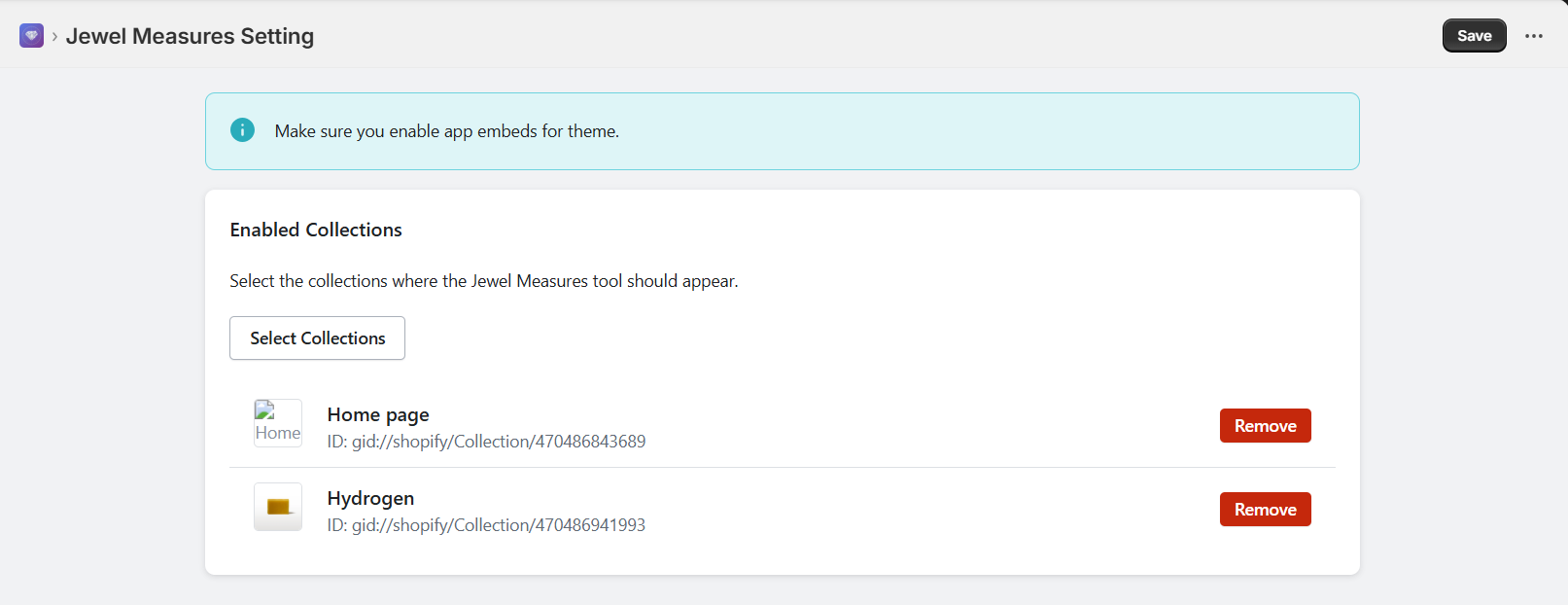Click the breadcrumb chevron beside the app icon
The width and height of the screenshot is (1568, 605).
click(x=54, y=37)
